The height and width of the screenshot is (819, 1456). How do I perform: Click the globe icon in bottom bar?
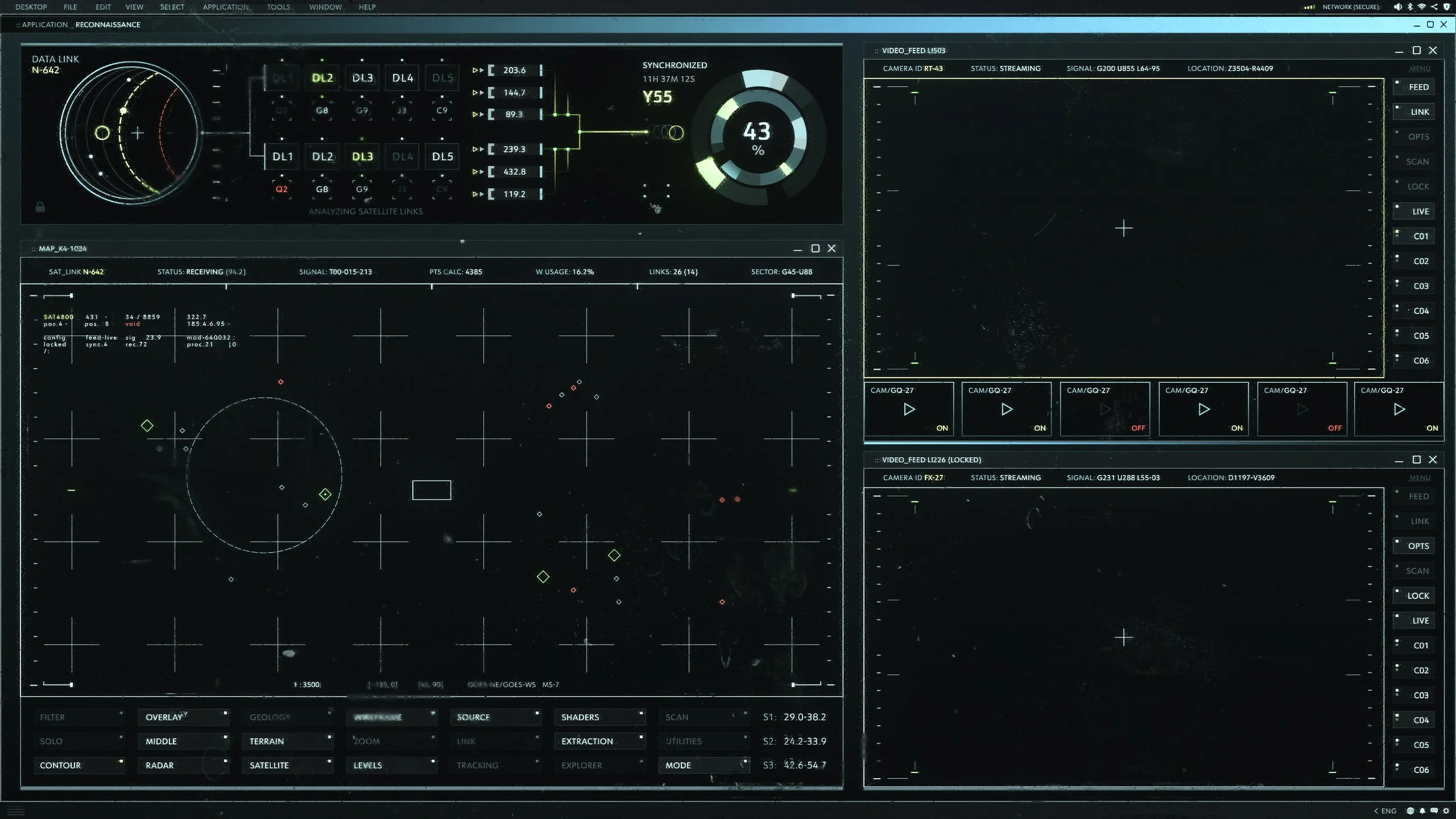tap(1410, 811)
